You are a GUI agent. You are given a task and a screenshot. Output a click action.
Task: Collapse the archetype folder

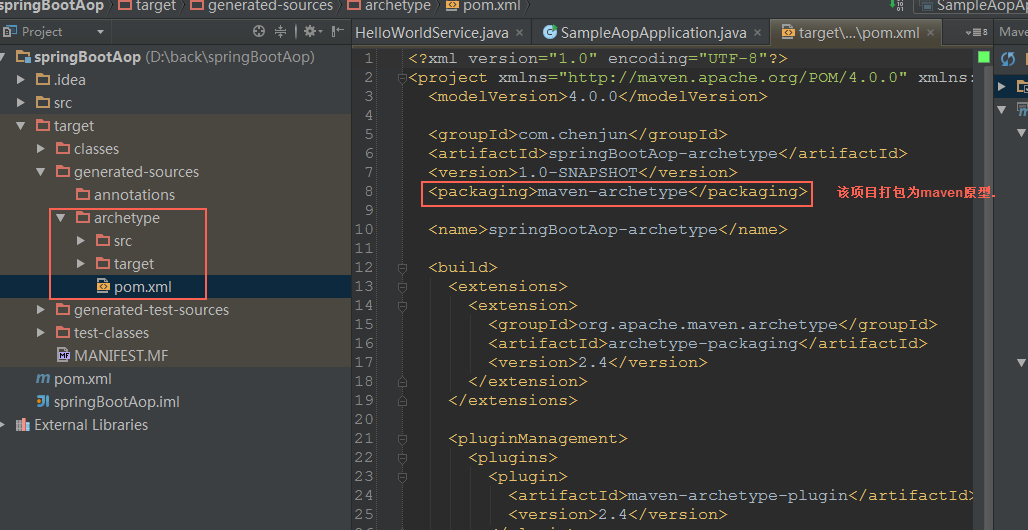point(61,218)
